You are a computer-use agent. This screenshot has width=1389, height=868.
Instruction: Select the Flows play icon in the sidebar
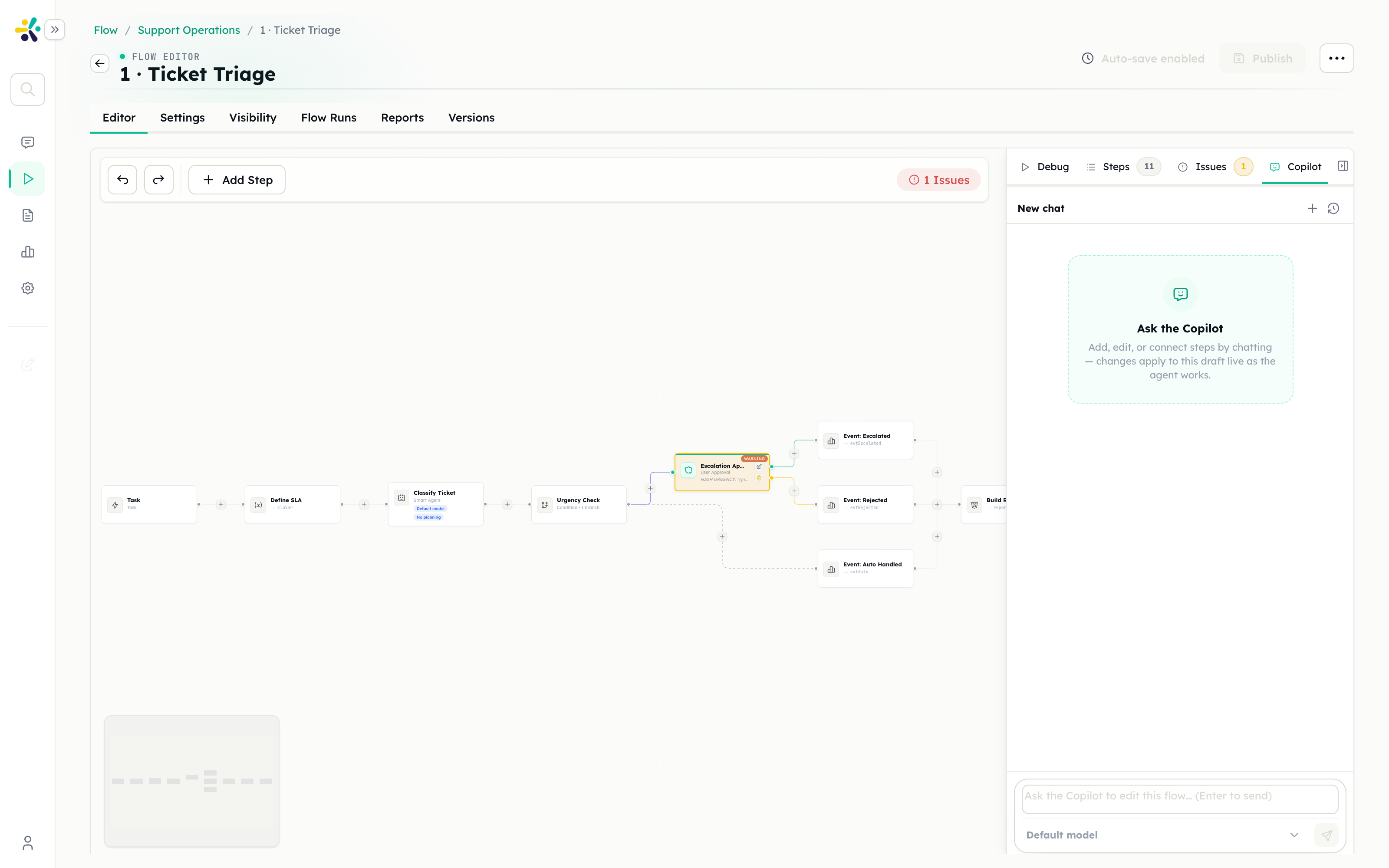[27, 178]
